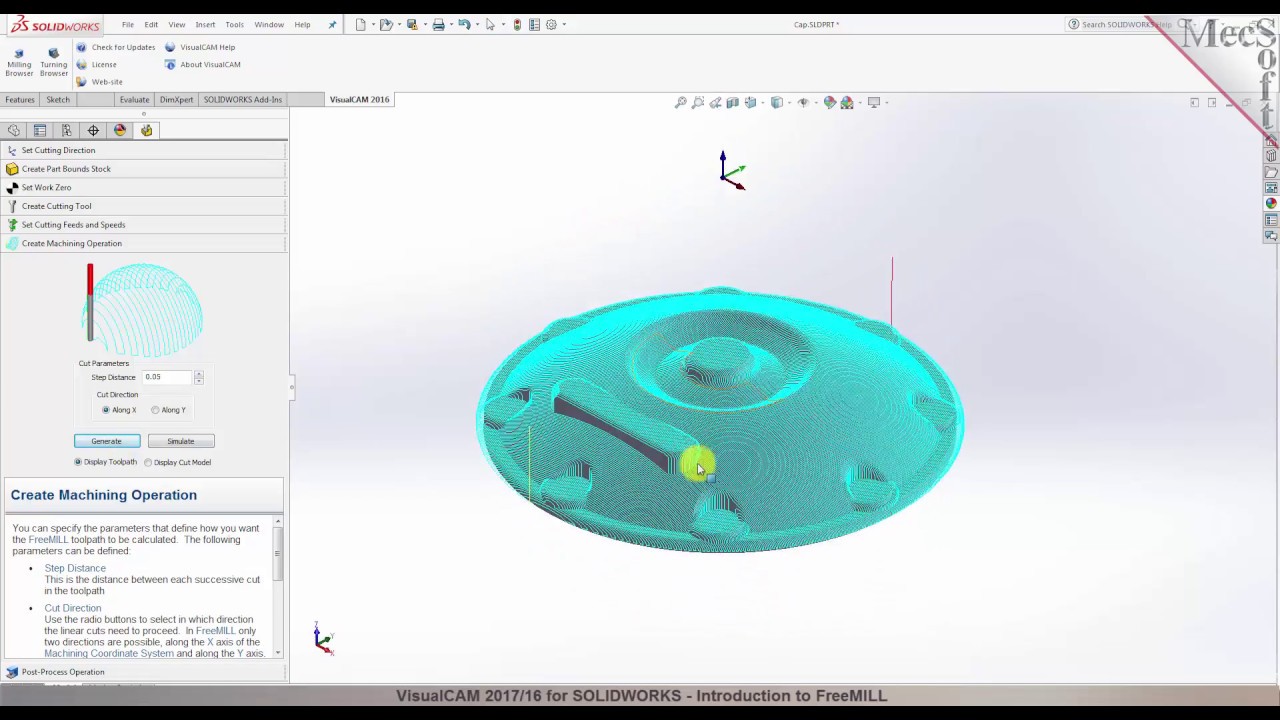Click Check for Updates
This screenshot has width=1280, height=720.
(115, 47)
